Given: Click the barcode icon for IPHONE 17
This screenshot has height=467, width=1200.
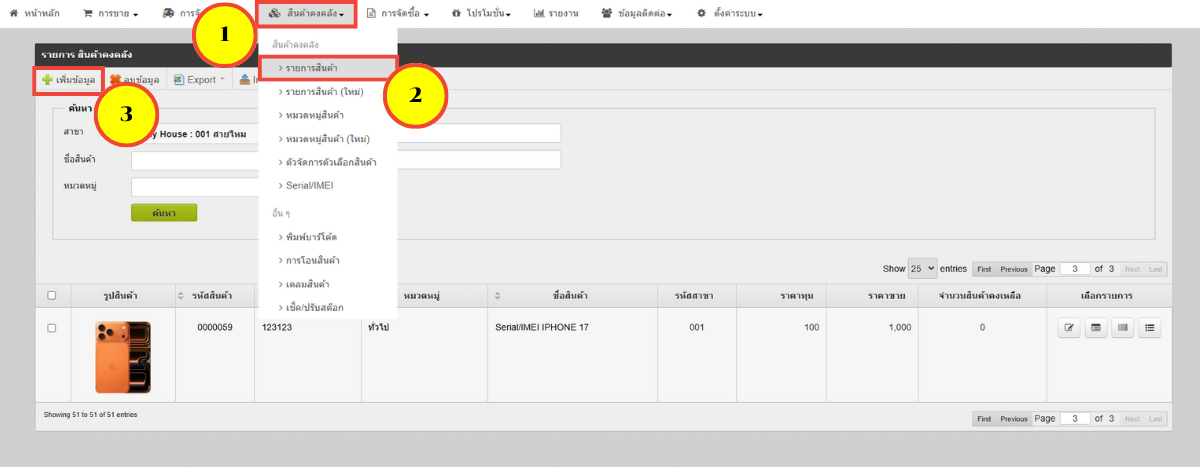Looking at the screenshot, I should [1122, 328].
